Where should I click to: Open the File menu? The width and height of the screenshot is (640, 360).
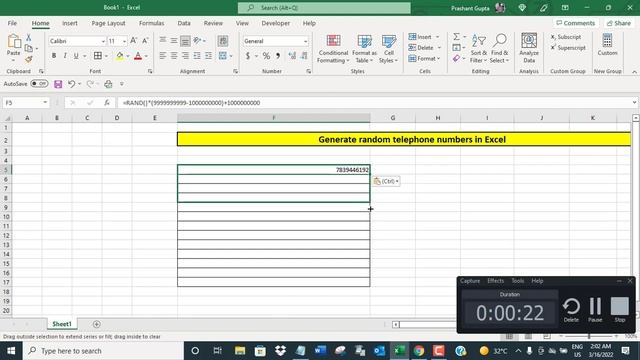click(x=12, y=23)
